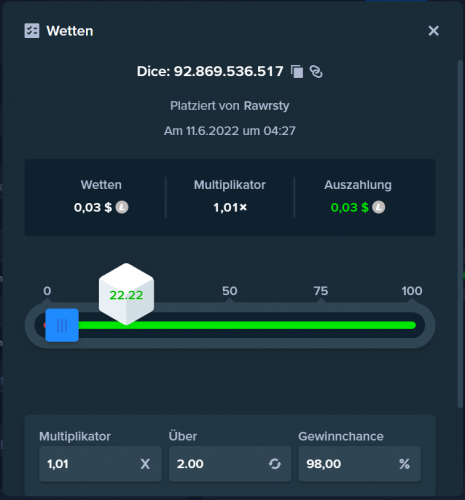The height and width of the screenshot is (500, 465).
Task: Toggle the Über roll direction swap icon
Action: pos(275,464)
